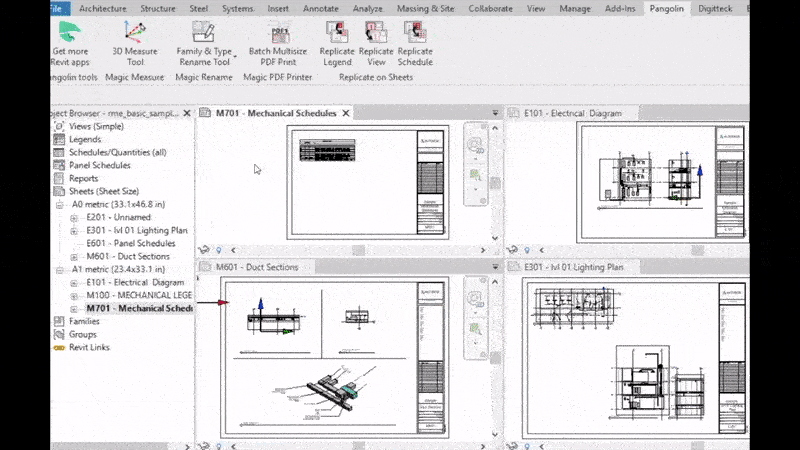The width and height of the screenshot is (800, 450).
Task: Click scroll-up arrow in M601 view
Action: (x=495, y=282)
